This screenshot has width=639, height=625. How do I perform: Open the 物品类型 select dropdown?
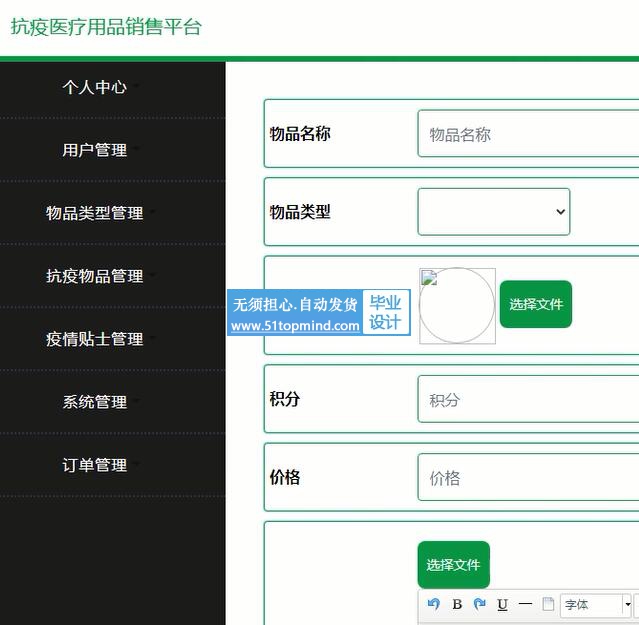coord(494,212)
